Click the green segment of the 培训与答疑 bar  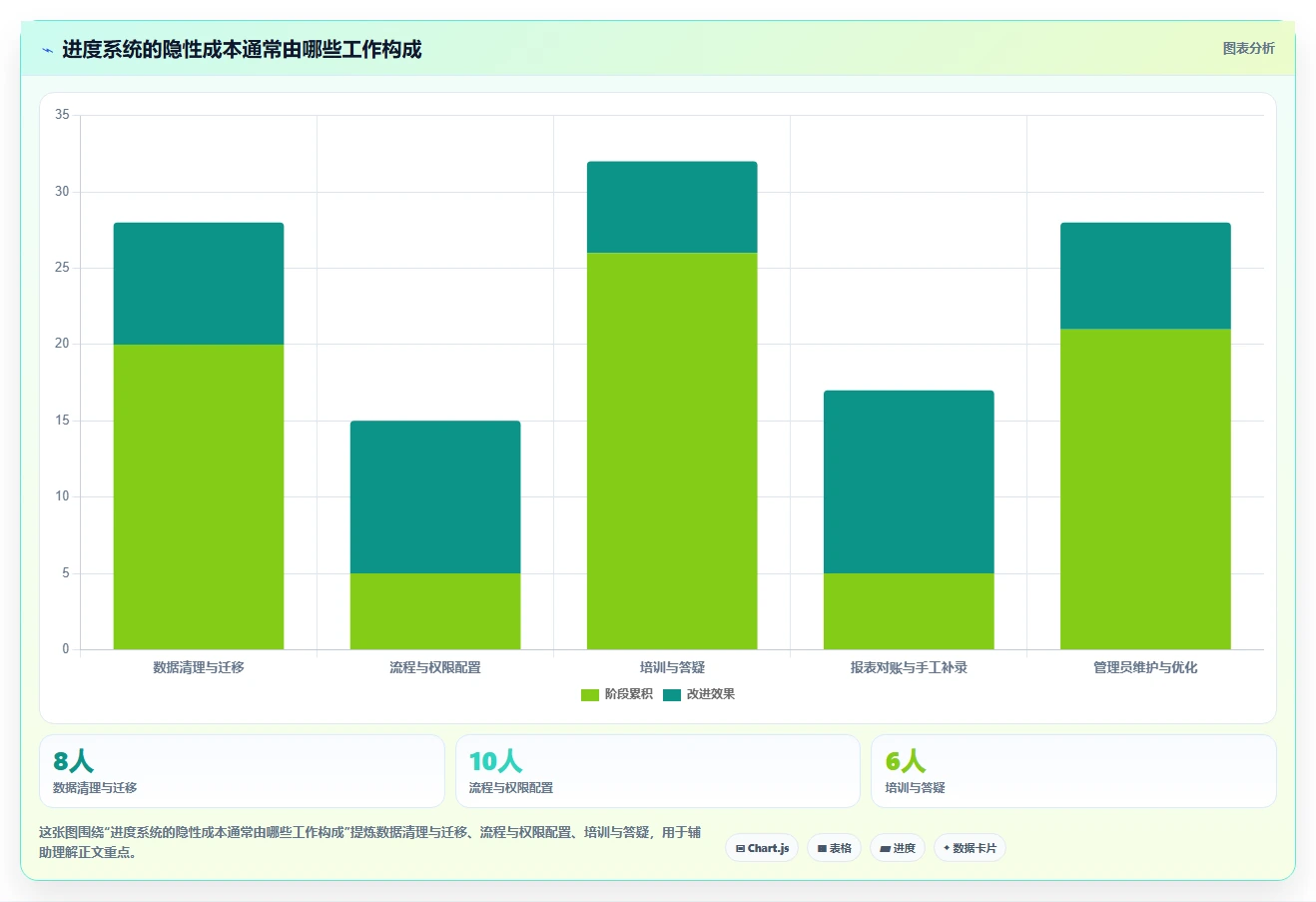coord(672,451)
